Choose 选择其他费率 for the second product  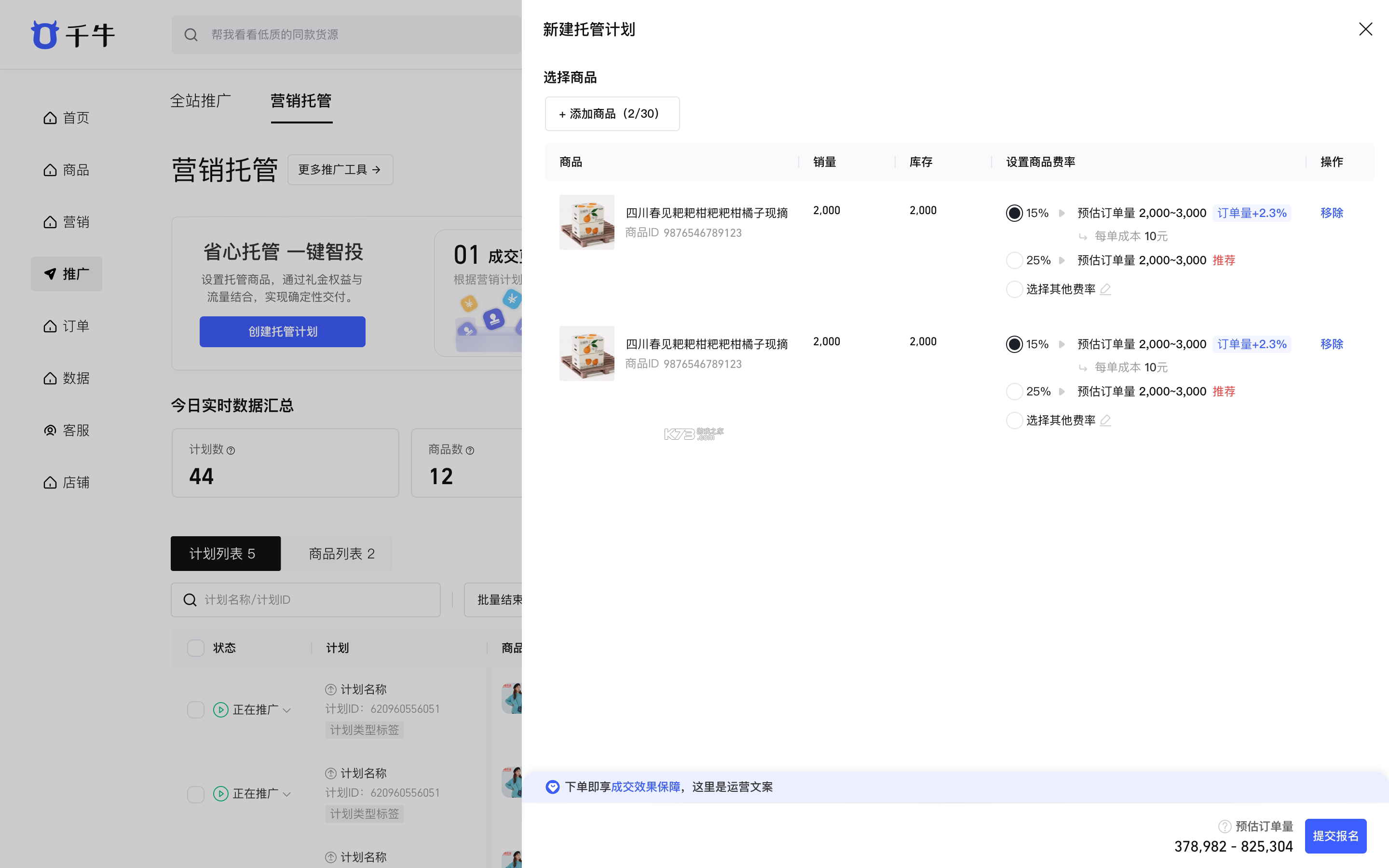(x=1014, y=421)
